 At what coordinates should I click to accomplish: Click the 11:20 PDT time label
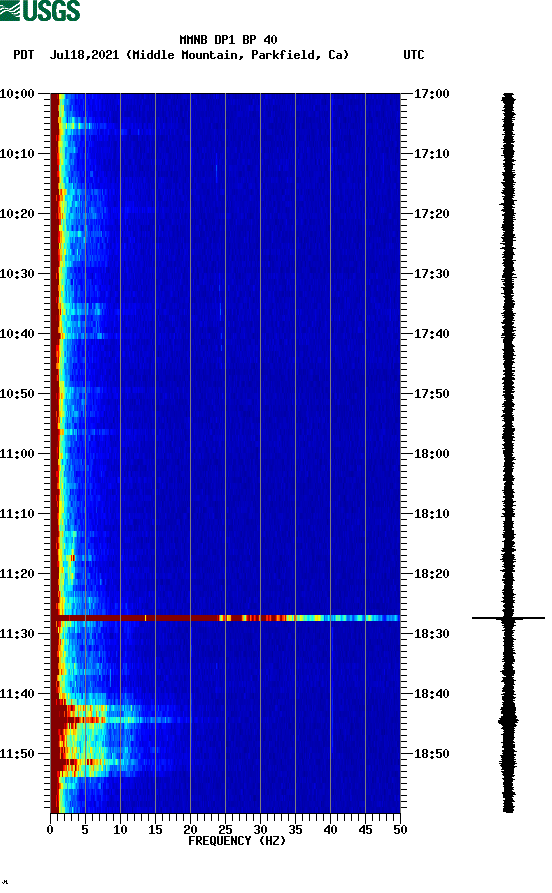point(17,574)
